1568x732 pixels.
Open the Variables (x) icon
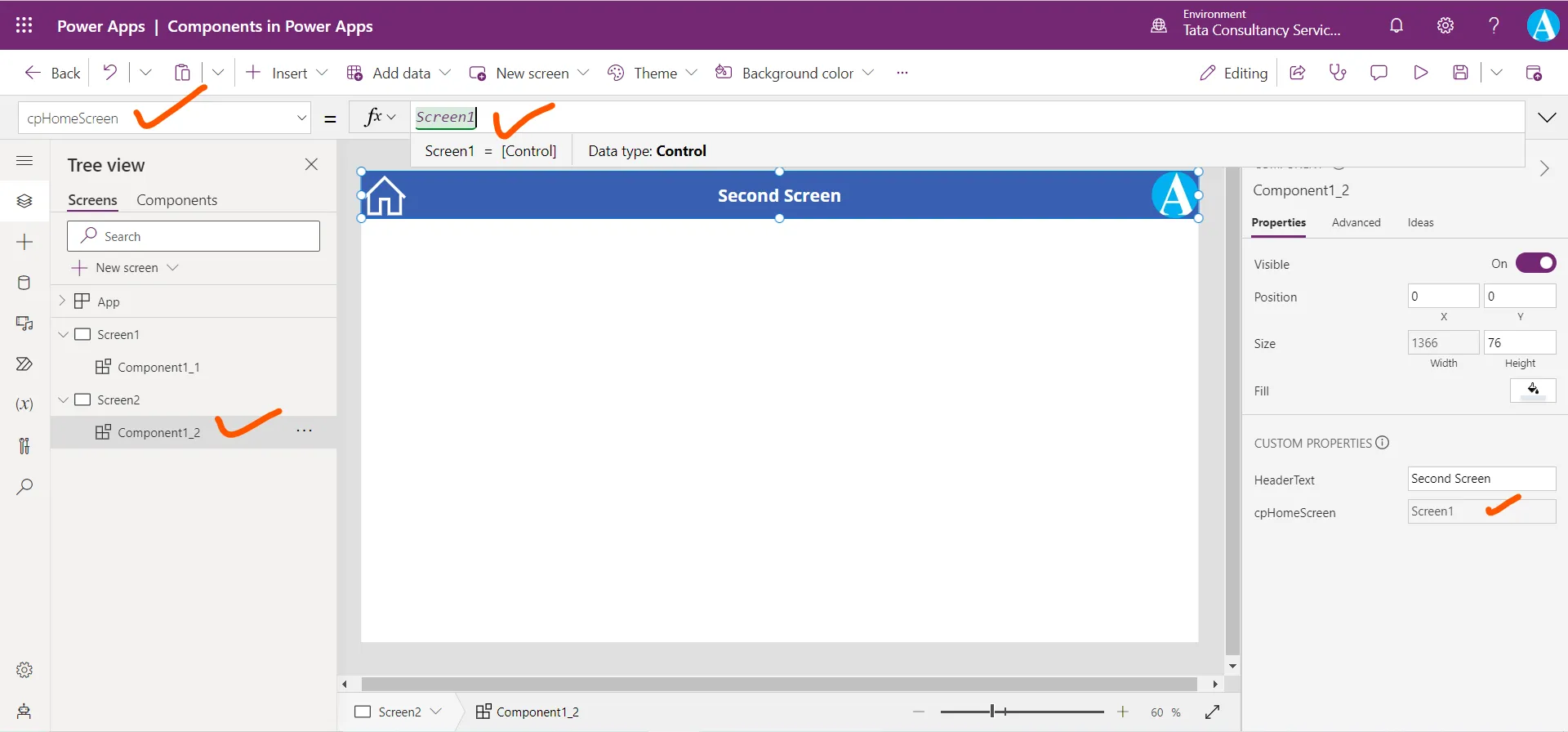(x=24, y=404)
